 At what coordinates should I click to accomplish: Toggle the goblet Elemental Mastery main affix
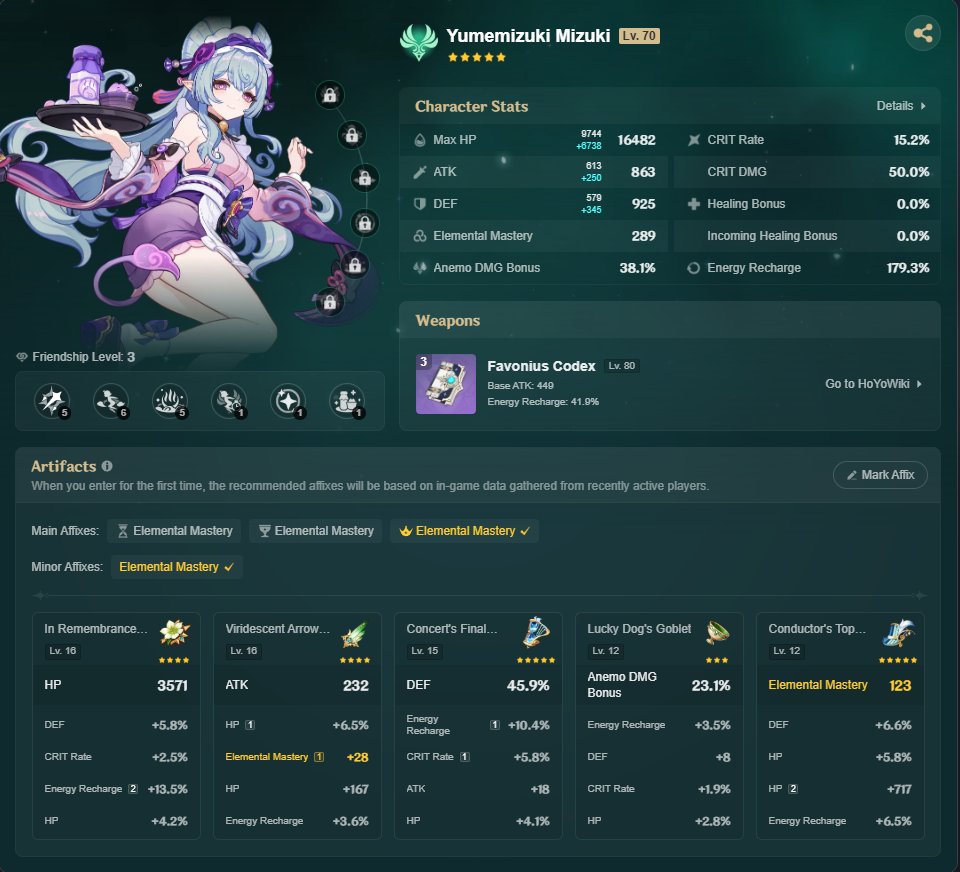(x=316, y=531)
